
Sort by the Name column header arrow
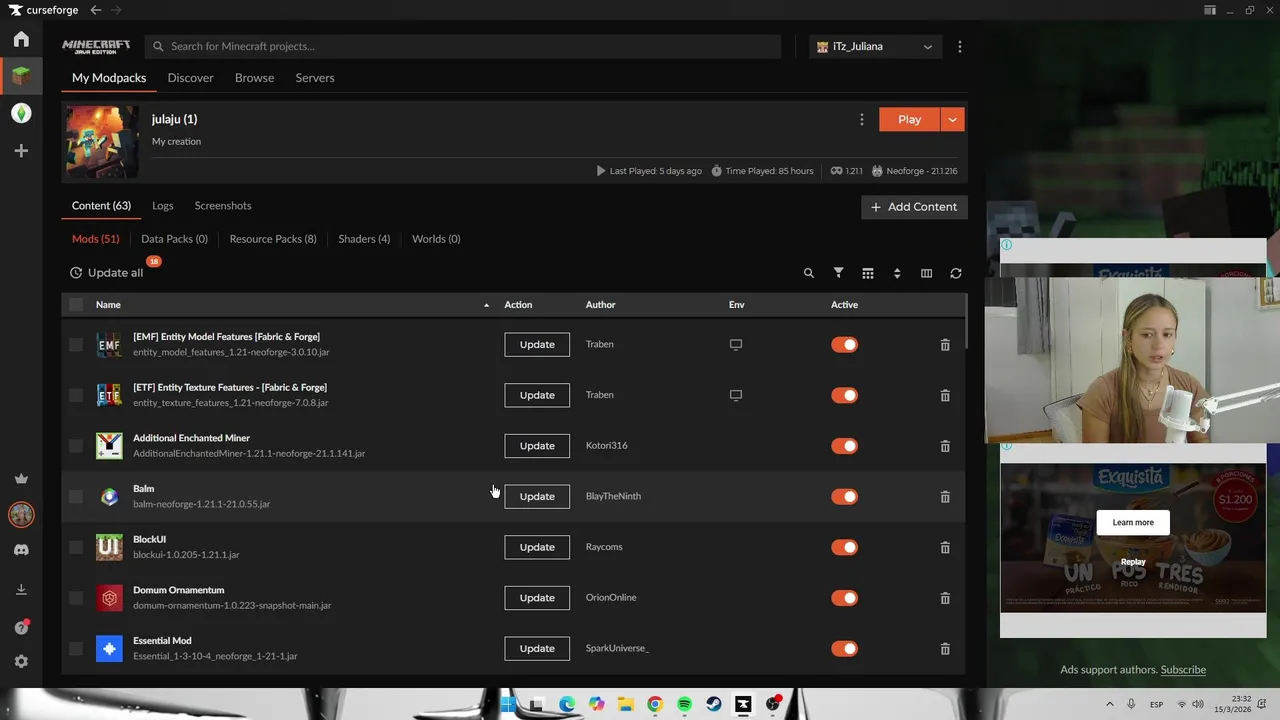coord(487,305)
